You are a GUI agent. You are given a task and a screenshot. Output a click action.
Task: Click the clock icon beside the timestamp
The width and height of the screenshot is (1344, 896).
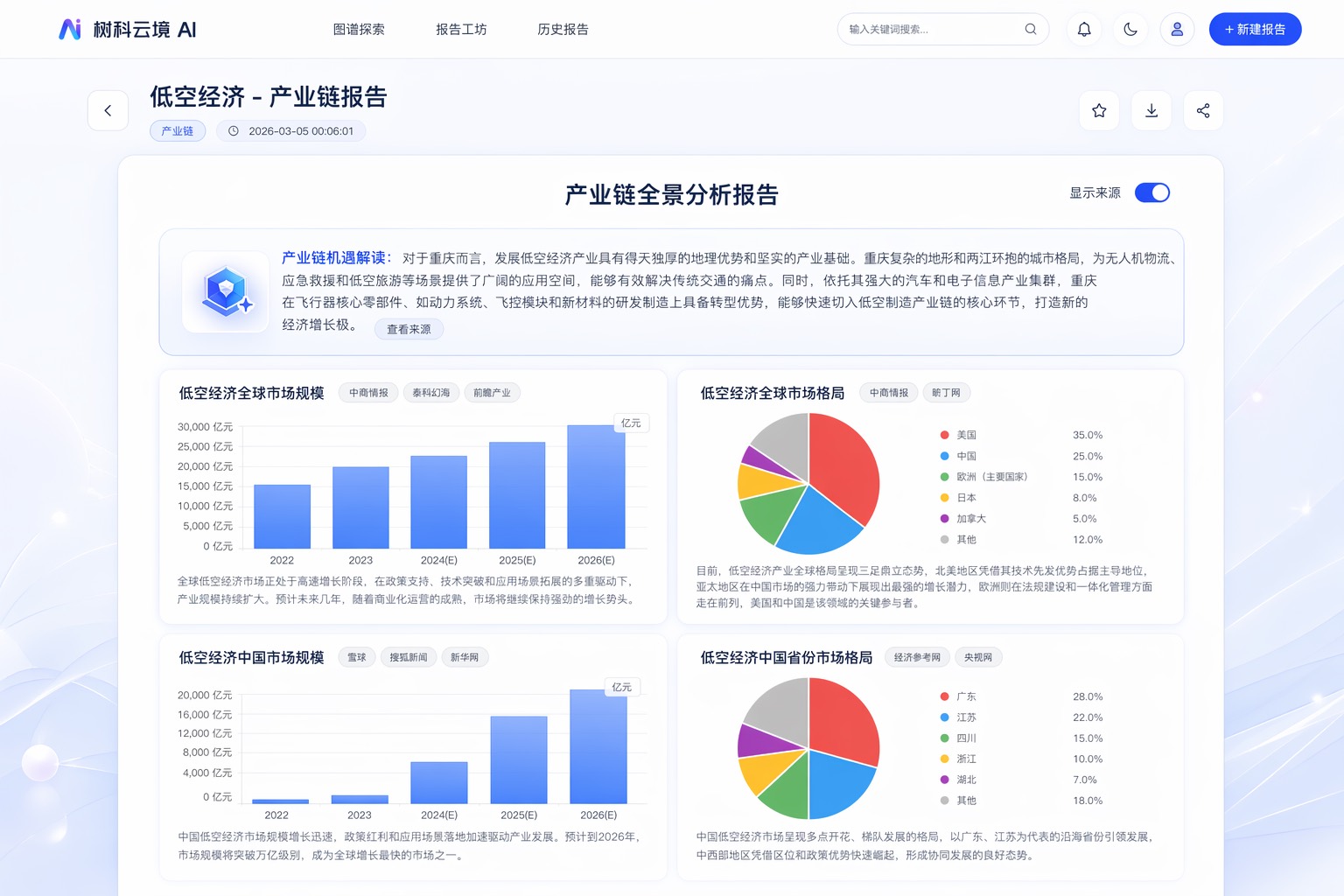pyautogui.click(x=234, y=131)
